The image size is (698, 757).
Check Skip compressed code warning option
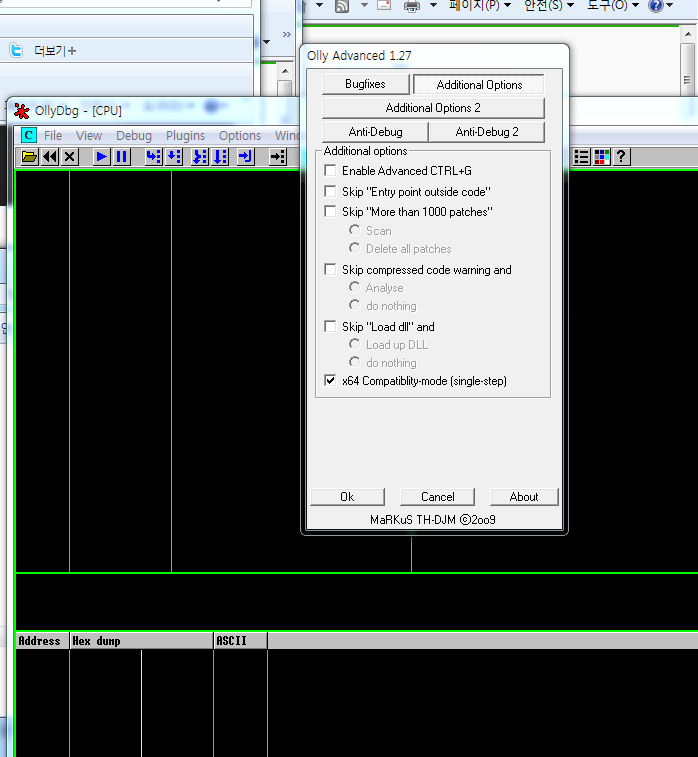tap(330, 269)
